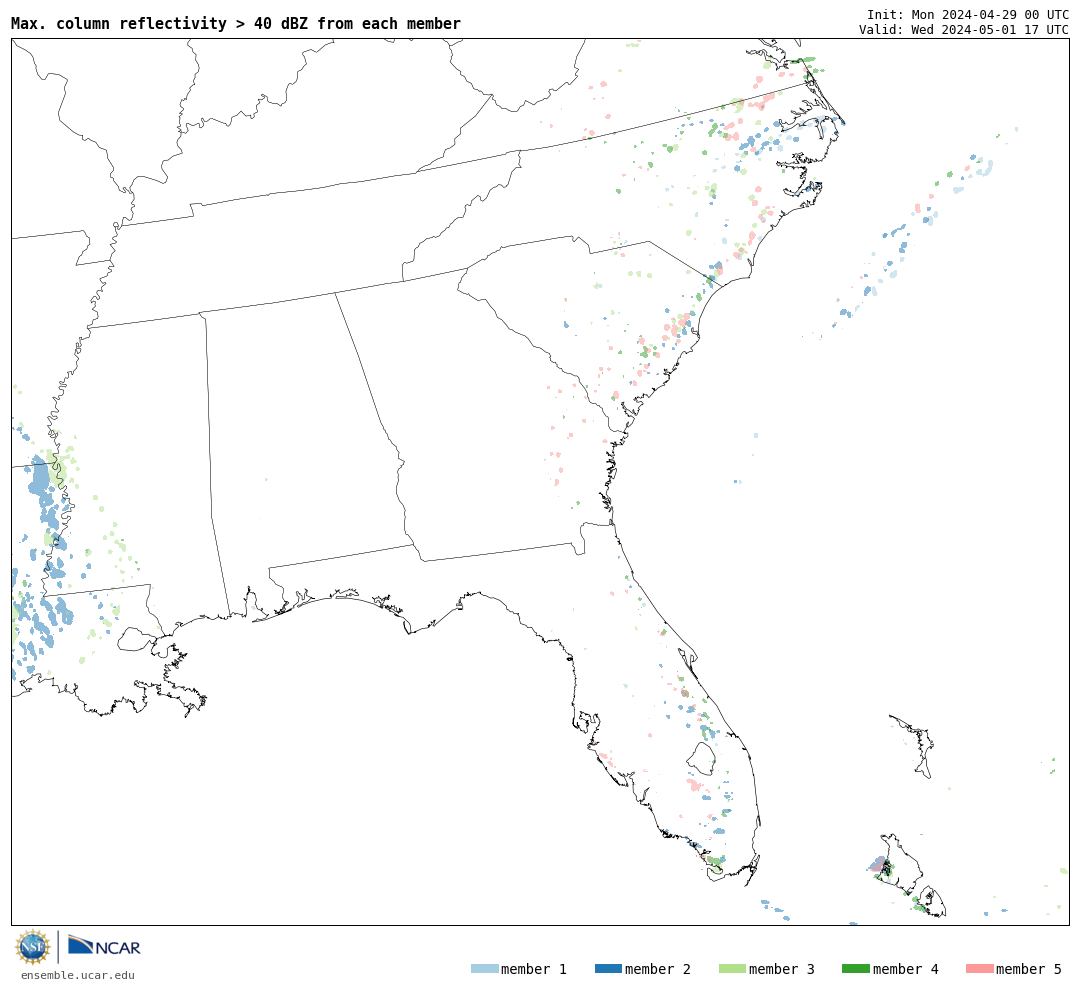Image resolution: width=1080 pixels, height=988 pixels.
Task: Select the 'member 3' legend label
Action: [782, 969]
